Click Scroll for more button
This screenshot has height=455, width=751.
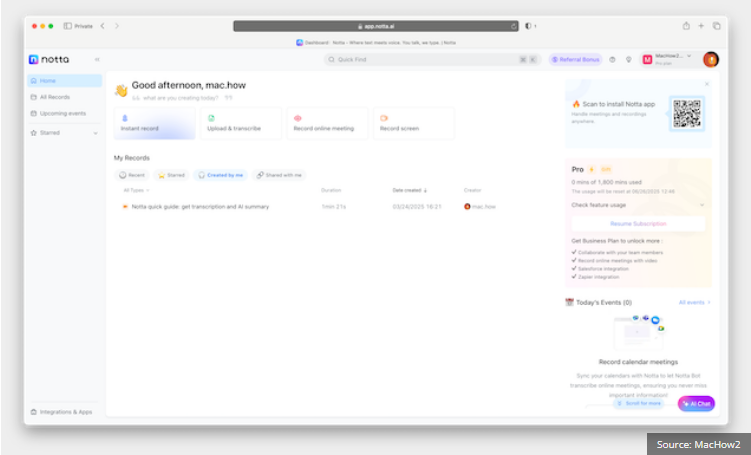[x=639, y=404]
